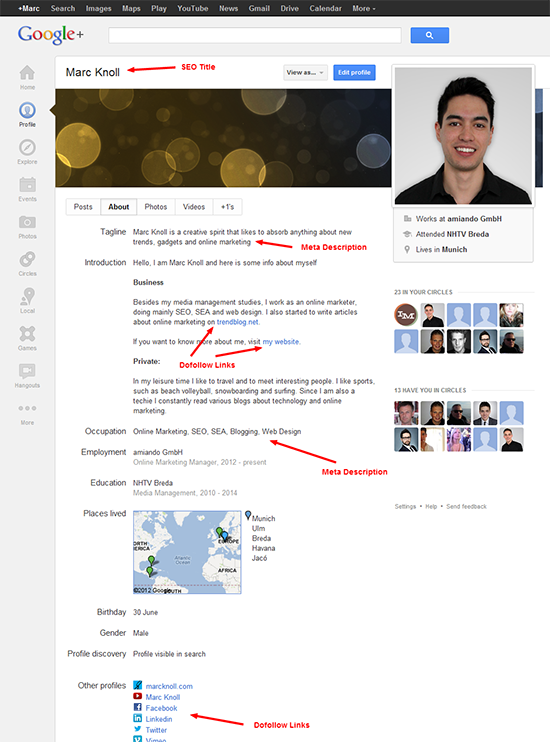Open the Help footer link
This screenshot has height=742, width=550.
[x=431, y=506]
